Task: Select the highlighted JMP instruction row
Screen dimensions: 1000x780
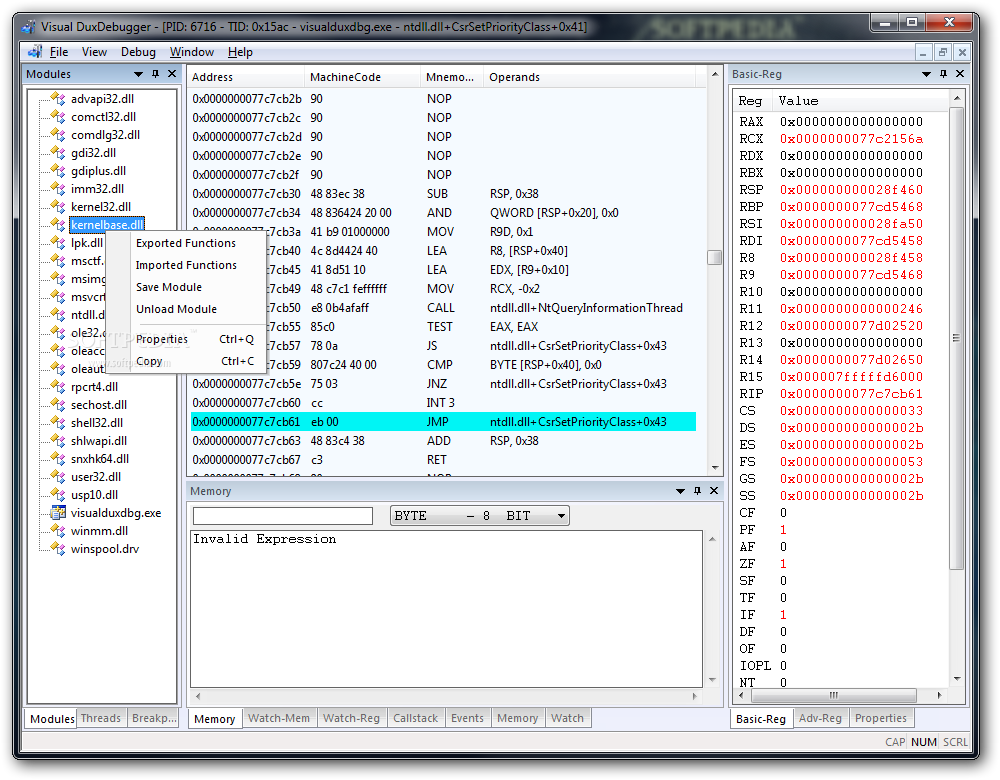Action: pyautogui.click(x=443, y=422)
